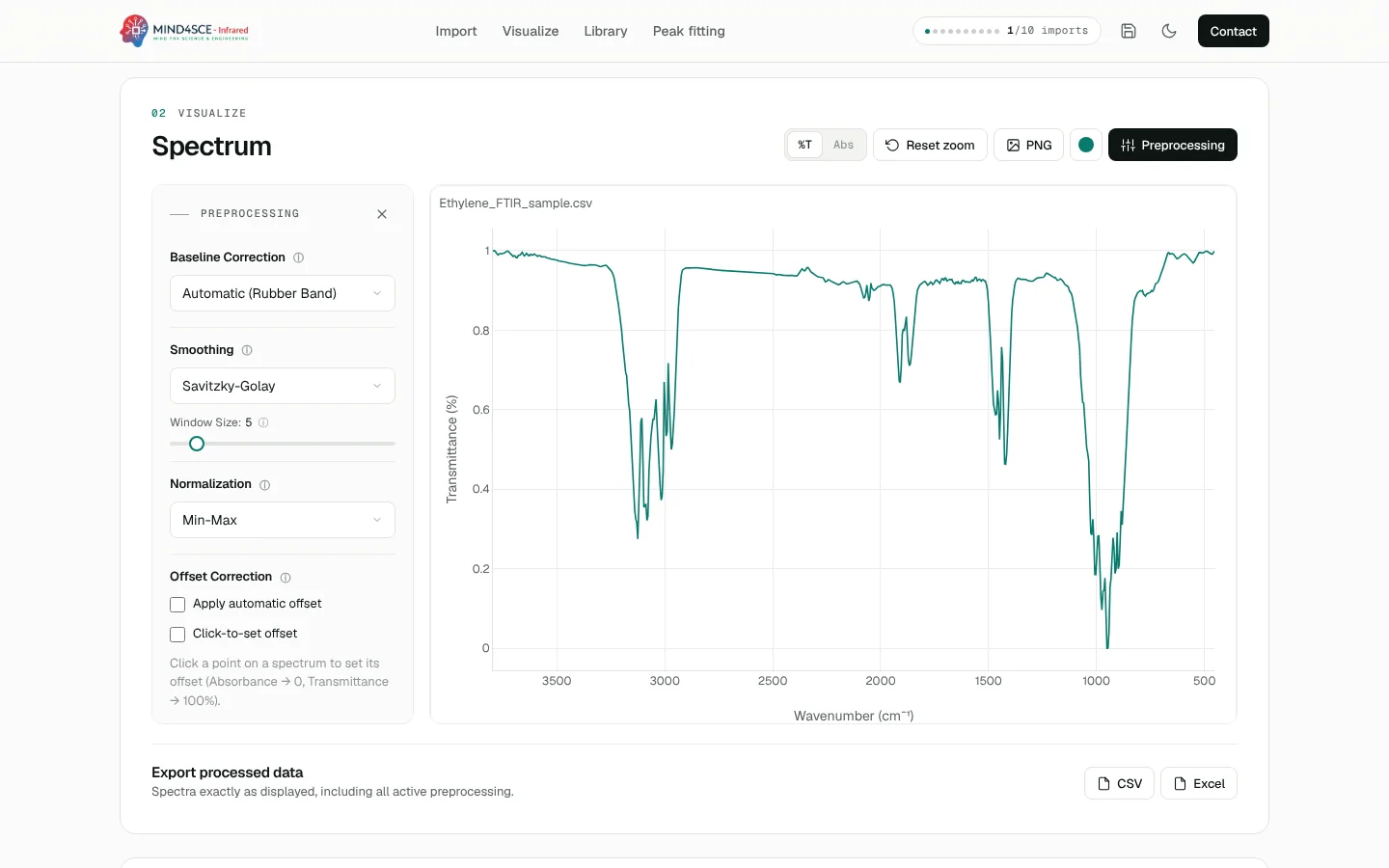Screen dimensions: 1389x868
Task: Close the Preprocessing panel
Action: tap(382, 214)
